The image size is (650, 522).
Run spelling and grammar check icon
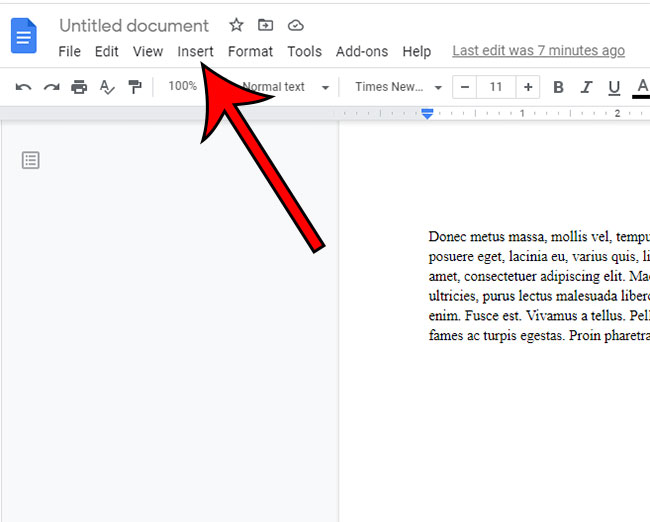(x=107, y=87)
